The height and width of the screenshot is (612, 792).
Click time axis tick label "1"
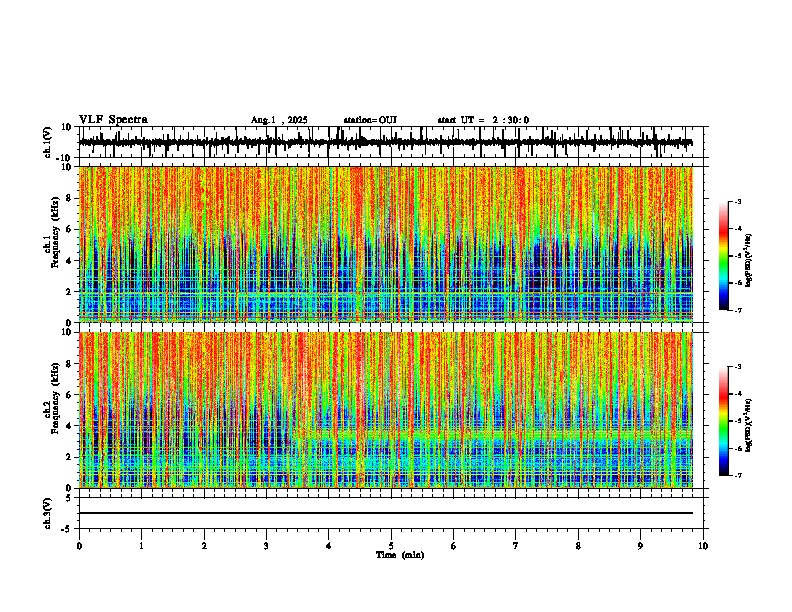[x=141, y=546]
